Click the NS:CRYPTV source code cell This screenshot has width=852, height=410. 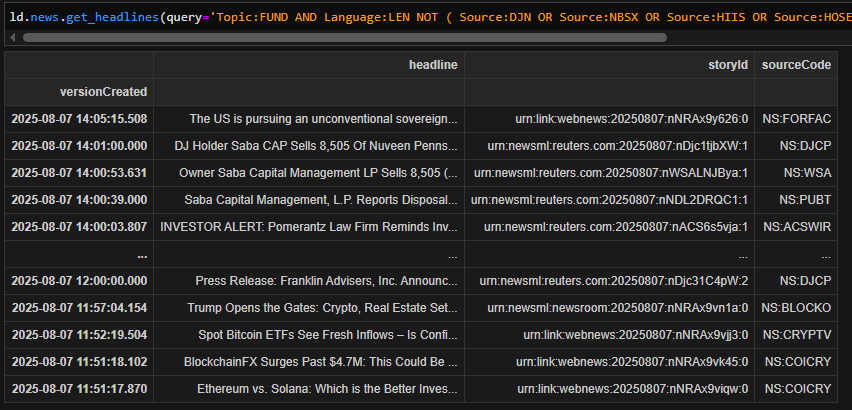click(x=797, y=335)
